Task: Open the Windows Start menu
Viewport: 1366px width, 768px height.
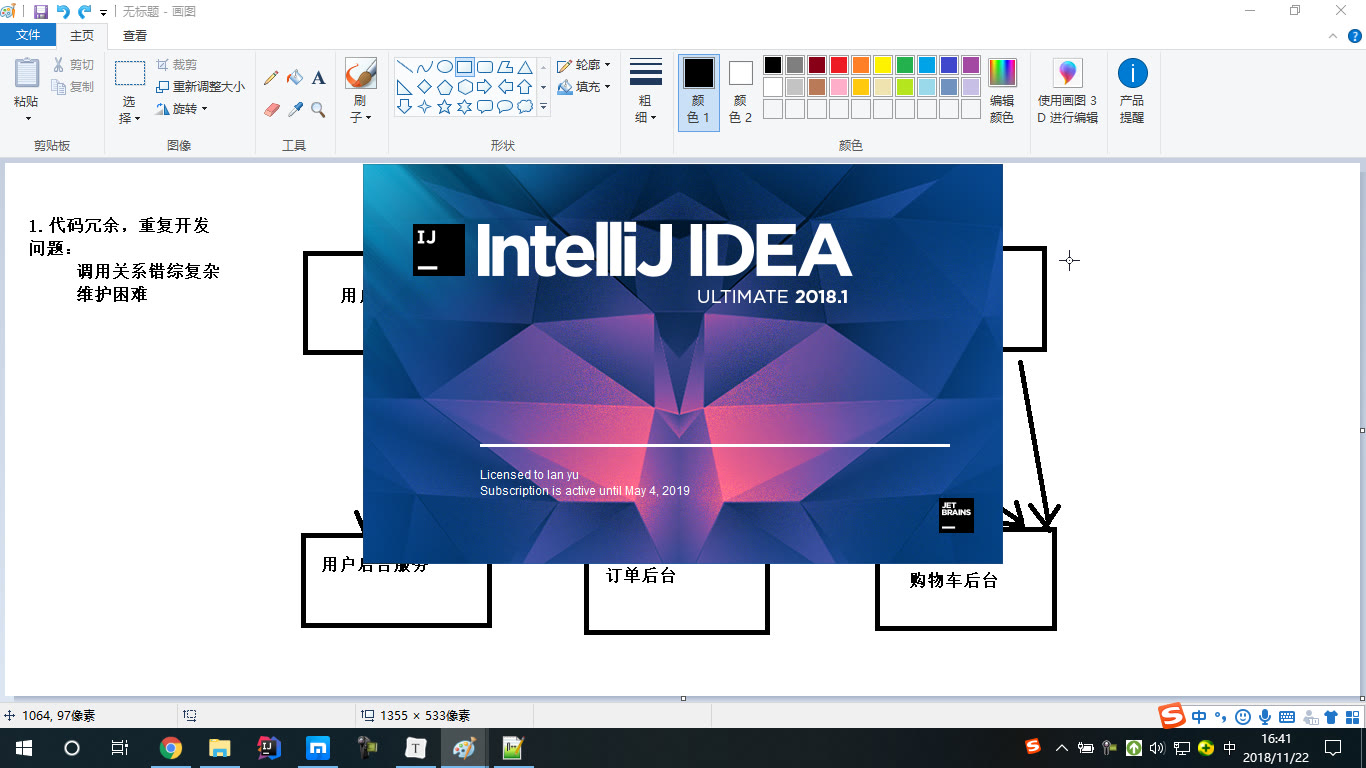Action: click(24, 748)
